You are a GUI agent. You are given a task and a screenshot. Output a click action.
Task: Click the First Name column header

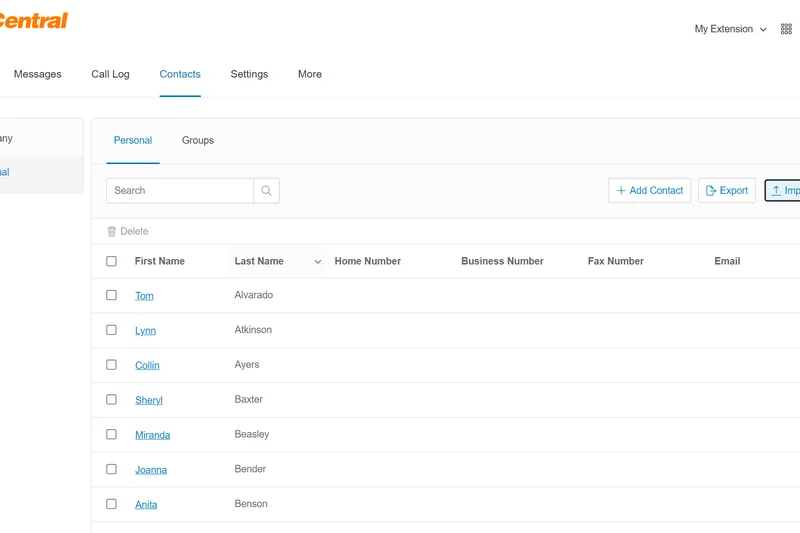pos(160,261)
